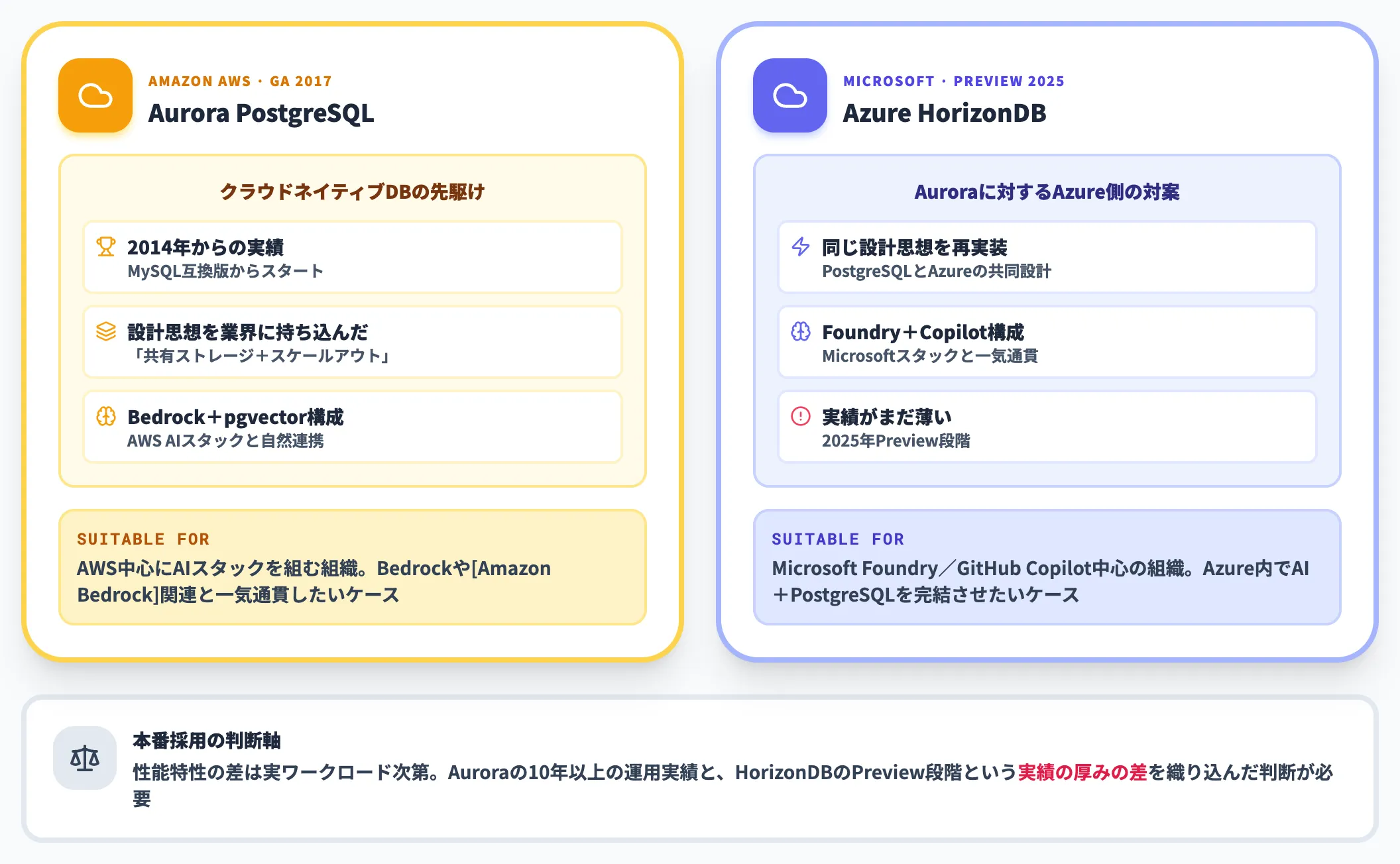
Task: Click the lightning bolt icon beside 同じ設計思想を再実装
Action: click(x=801, y=246)
